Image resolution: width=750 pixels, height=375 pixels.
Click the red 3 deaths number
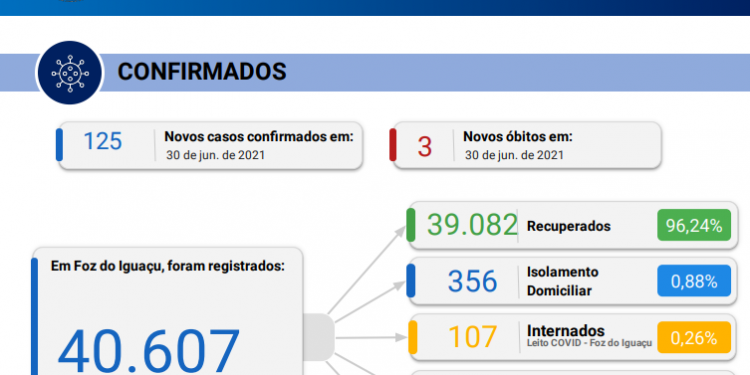pos(425,147)
